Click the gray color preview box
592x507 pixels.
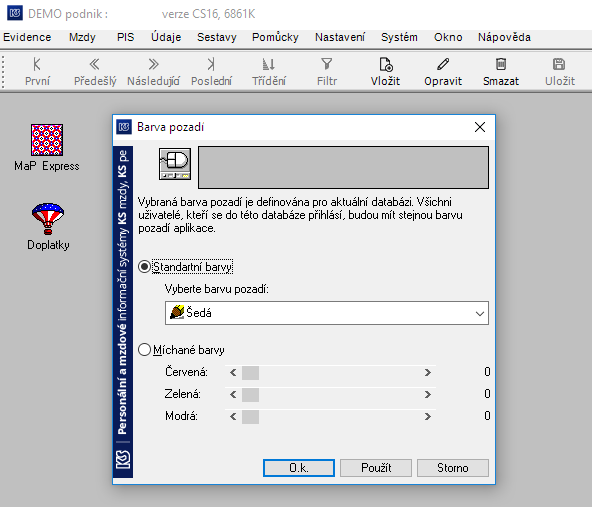(x=343, y=167)
